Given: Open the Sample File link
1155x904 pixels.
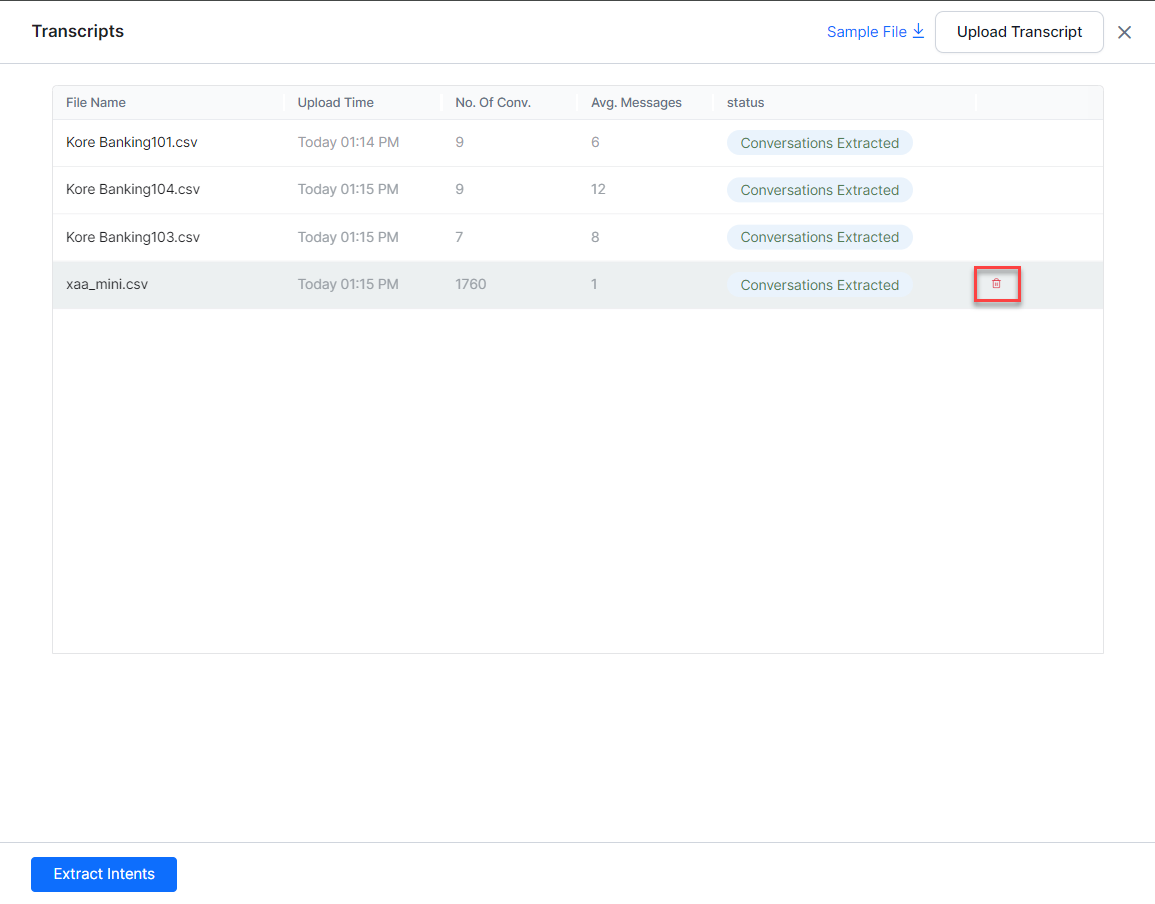Looking at the screenshot, I should pyautogui.click(x=866, y=32).
